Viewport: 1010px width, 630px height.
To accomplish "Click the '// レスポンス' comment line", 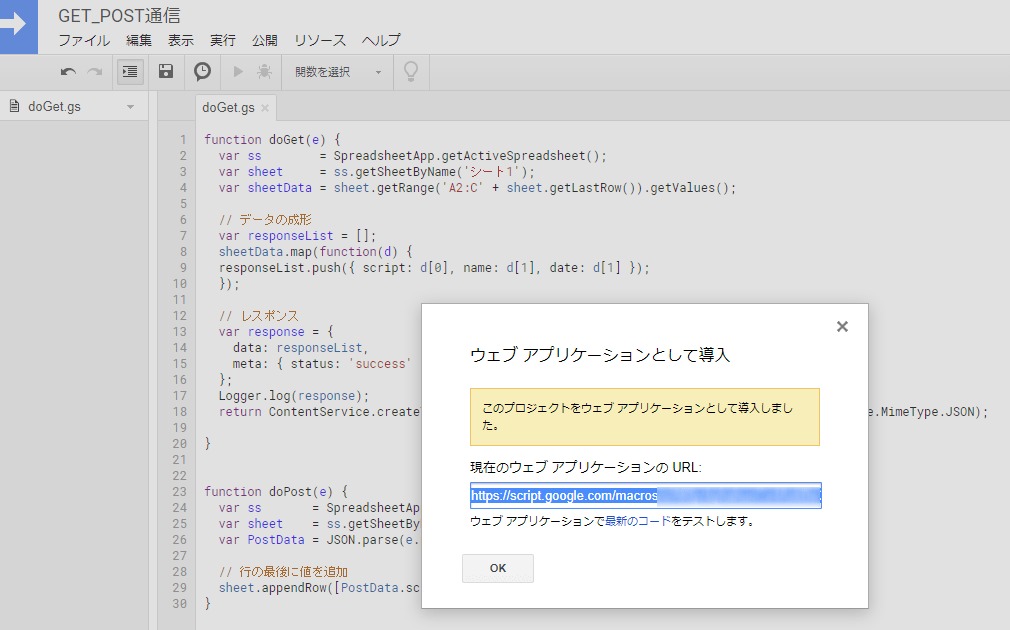I will [258, 316].
